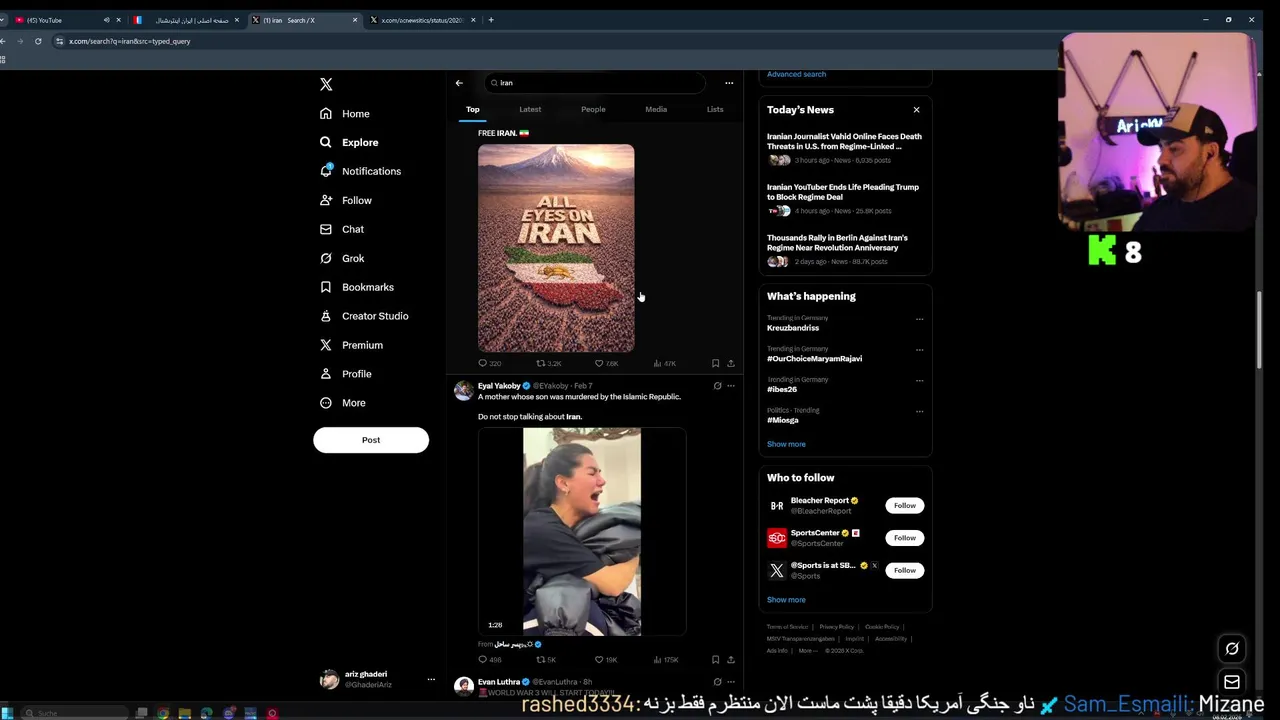Open Home from sidebar
The width and height of the screenshot is (1280, 720).
coord(345,114)
